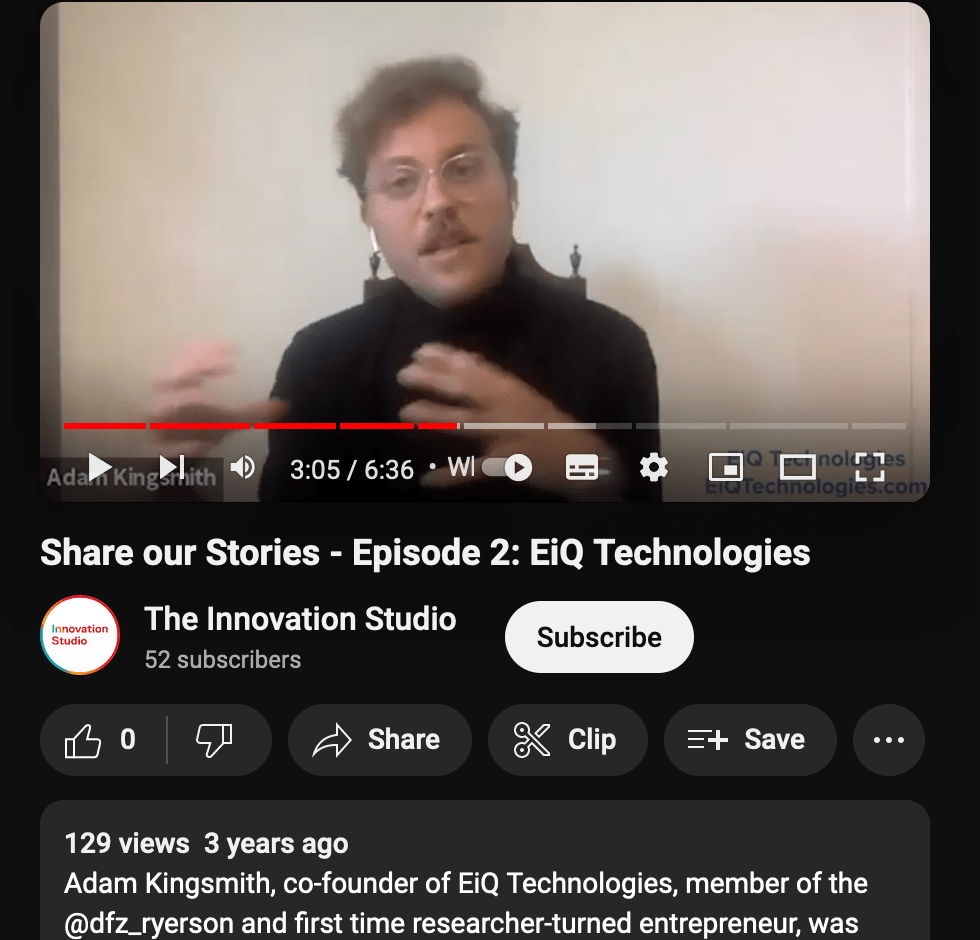Open the more actions ellipsis menu
Viewport: 980px width, 940px height.
[889, 740]
